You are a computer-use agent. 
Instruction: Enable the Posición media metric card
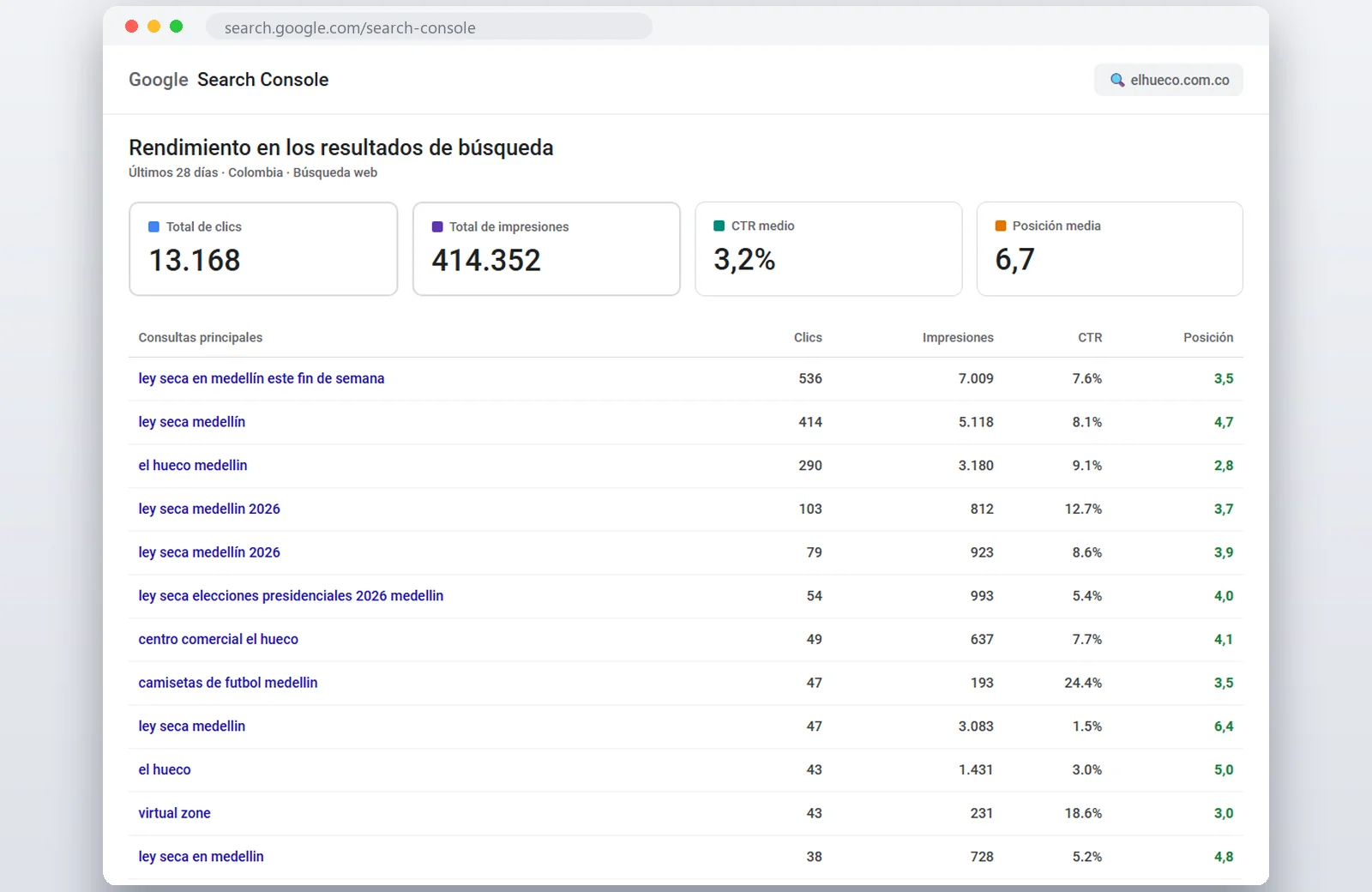[x=1110, y=249]
